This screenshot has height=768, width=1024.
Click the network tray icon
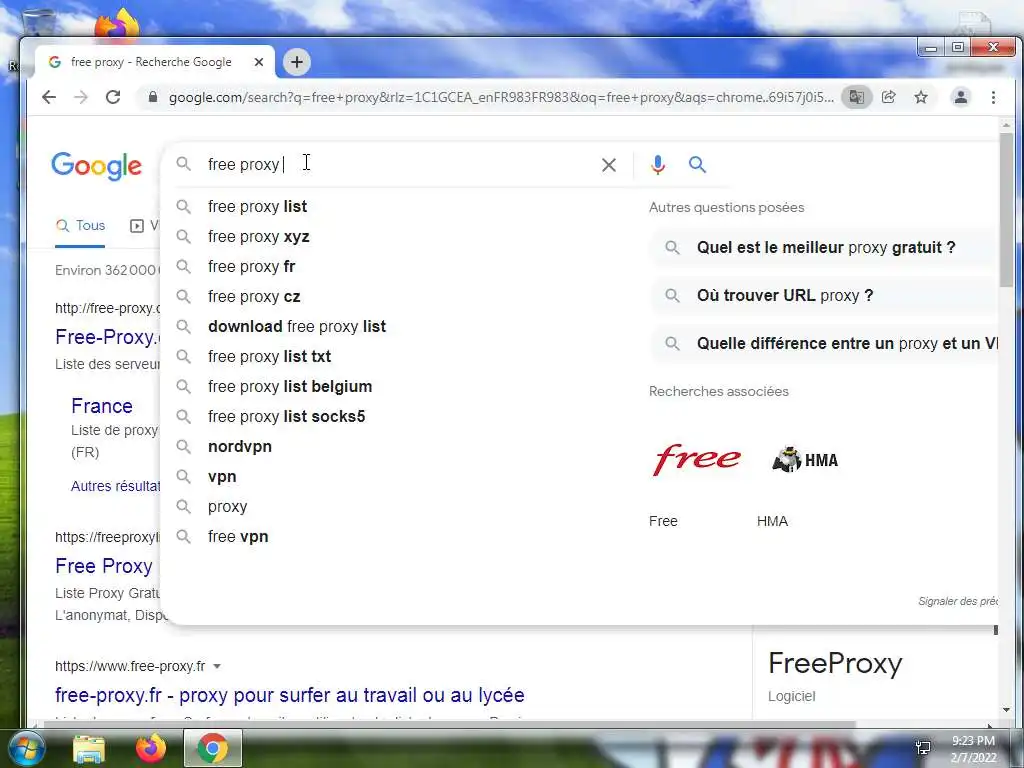point(923,747)
